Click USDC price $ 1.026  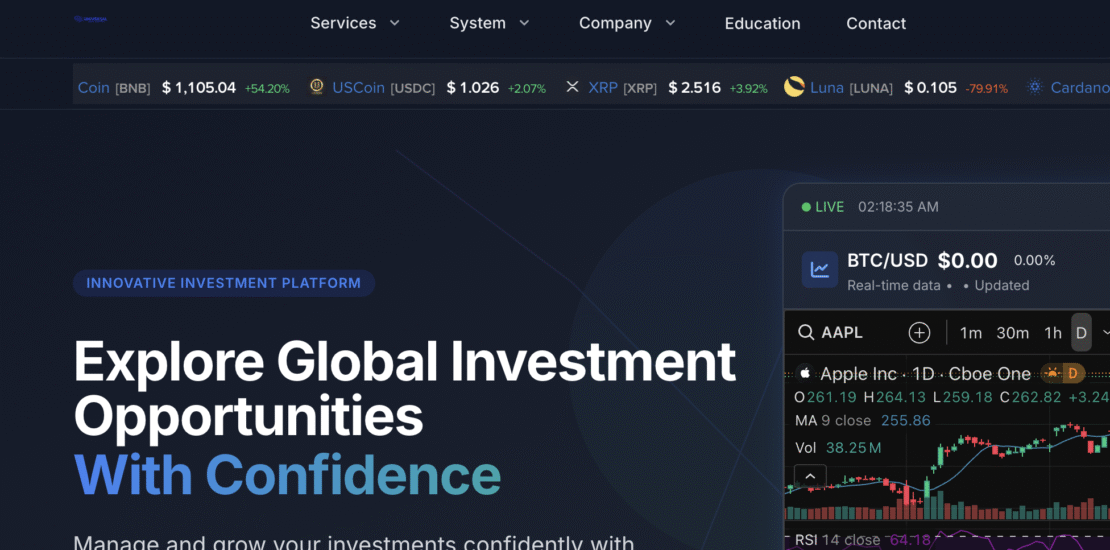[473, 88]
